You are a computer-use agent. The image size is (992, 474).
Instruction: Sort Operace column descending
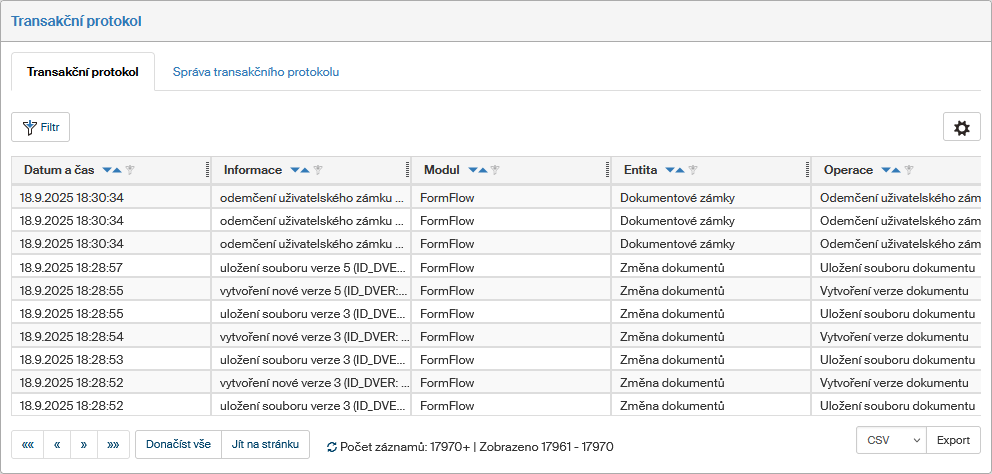click(886, 170)
